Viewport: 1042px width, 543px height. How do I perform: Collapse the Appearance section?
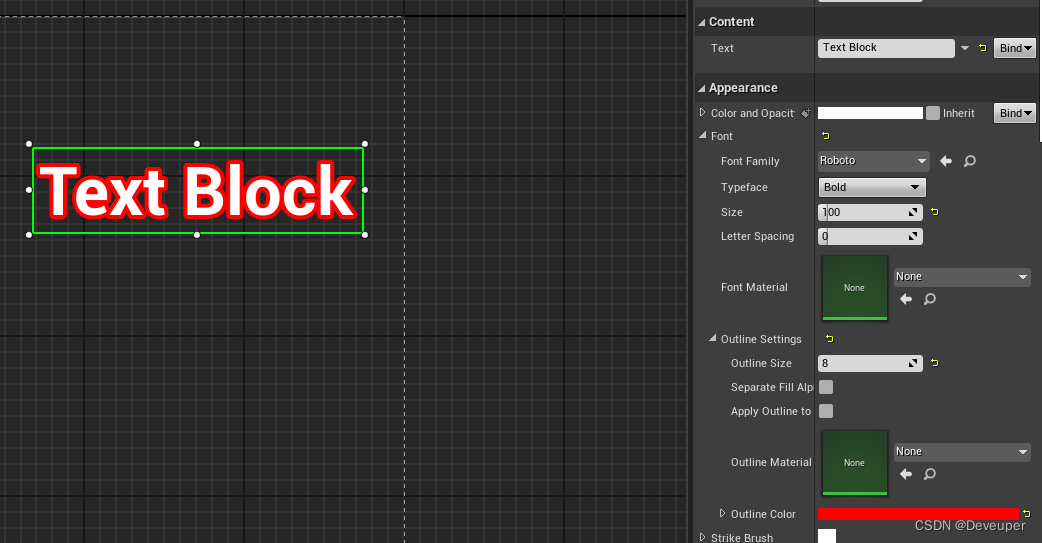coord(701,88)
